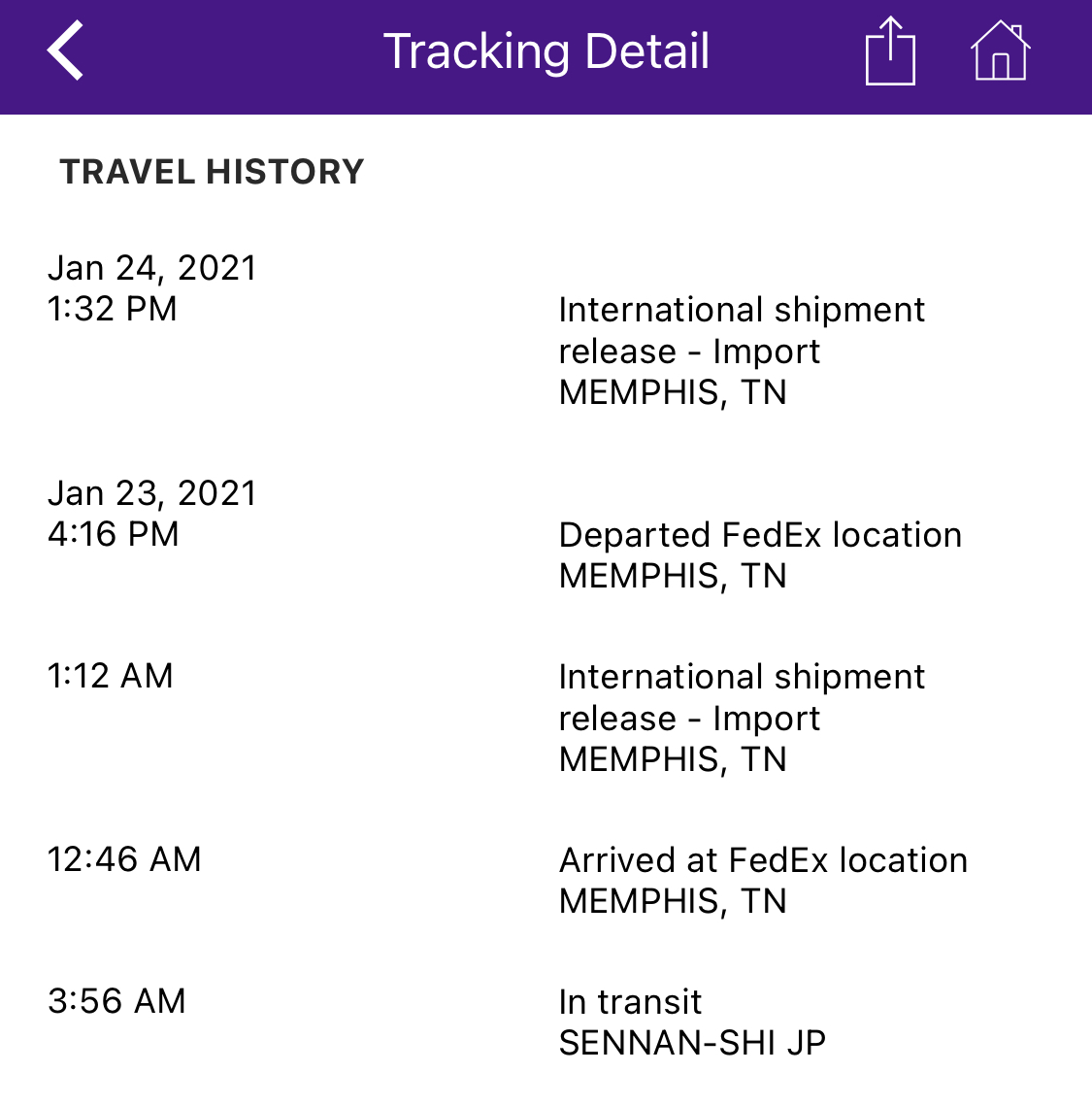The image size is (1092, 1106).
Task: Tap the back arrow icon
Action: [x=66, y=50]
